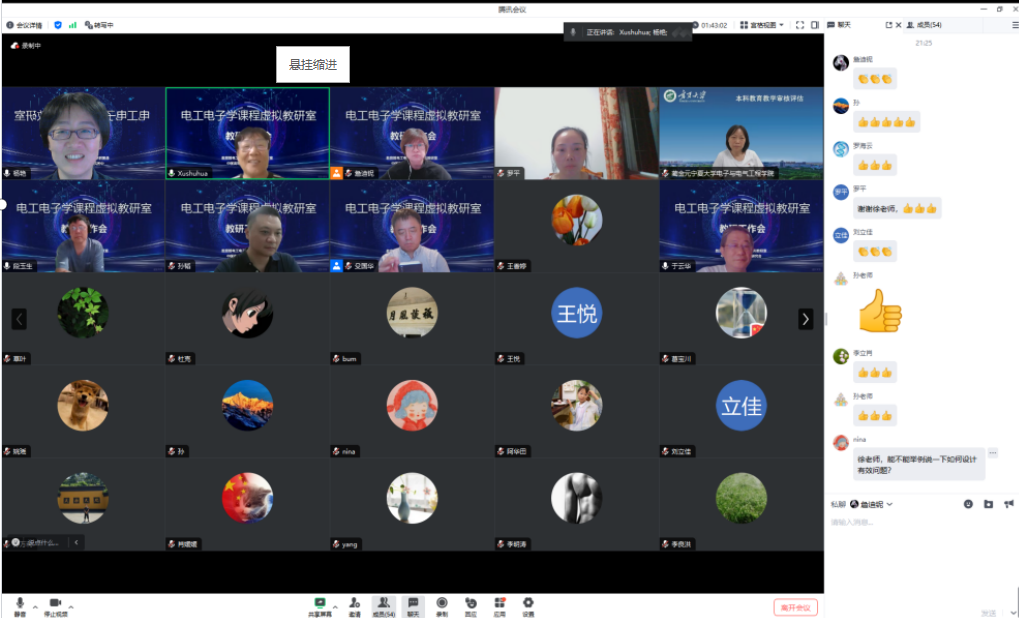Open the private chat recipient dropdown

[x=871, y=504]
